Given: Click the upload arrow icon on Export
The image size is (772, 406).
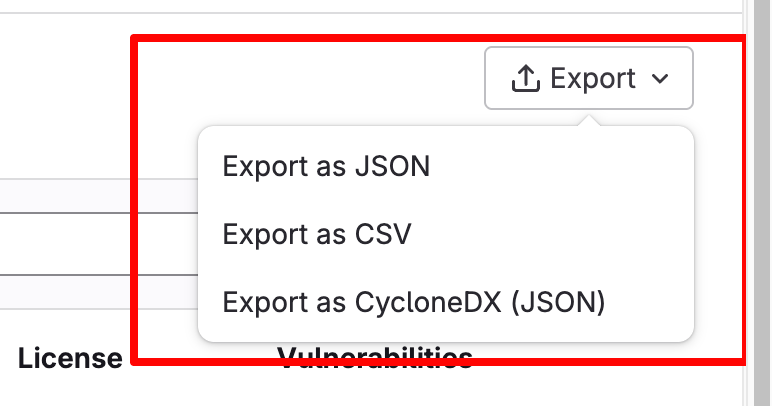Looking at the screenshot, I should point(525,78).
